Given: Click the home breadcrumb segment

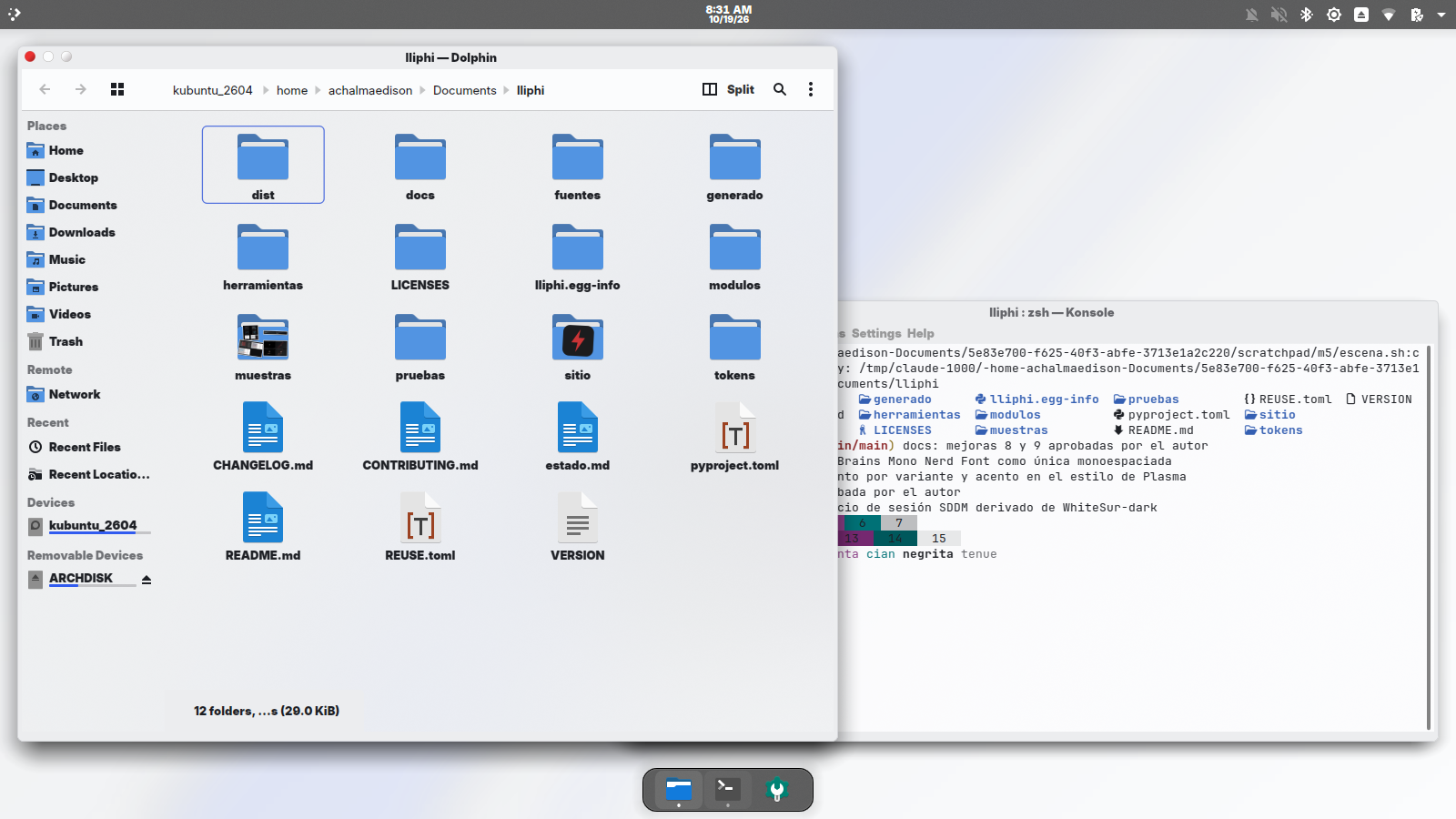Looking at the screenshot, I should pos(292,90).
